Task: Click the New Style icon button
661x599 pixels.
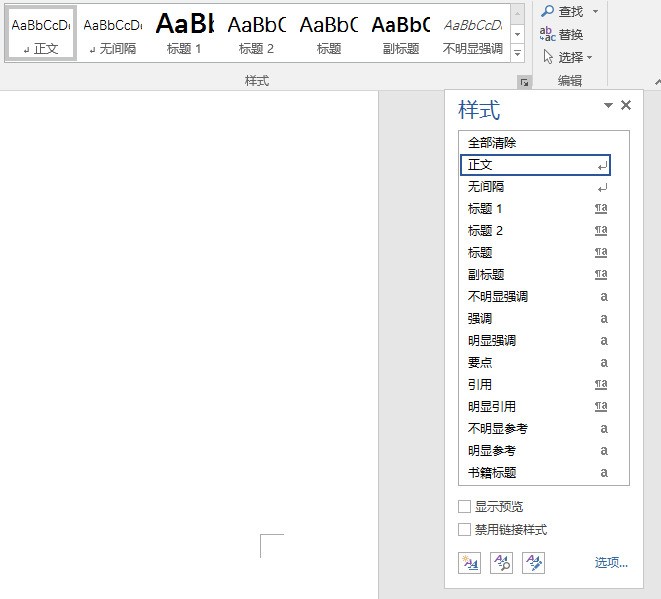Action: 469,563
